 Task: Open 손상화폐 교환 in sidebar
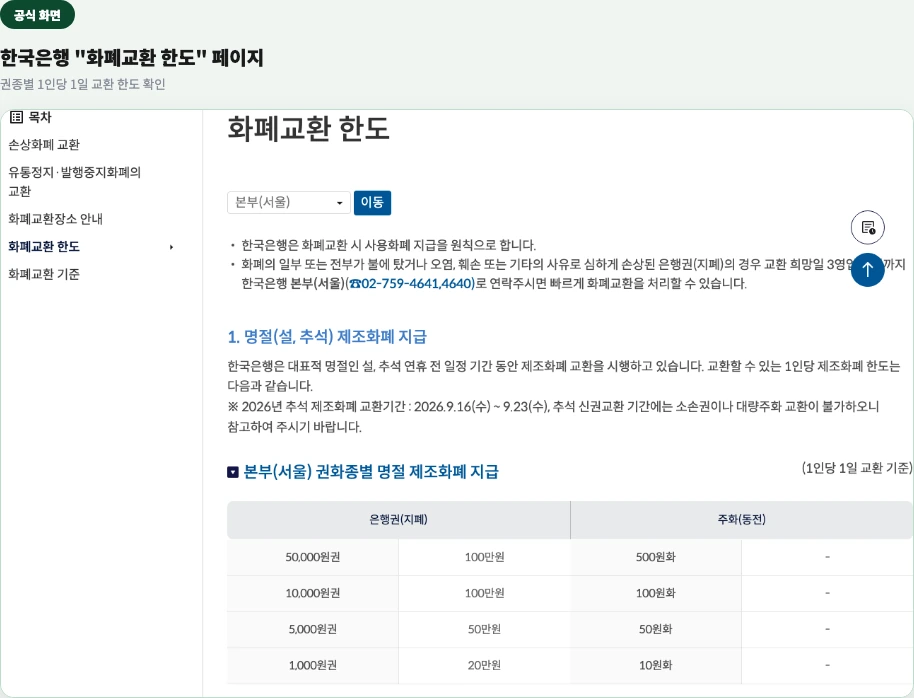click(x=44, y=145)
